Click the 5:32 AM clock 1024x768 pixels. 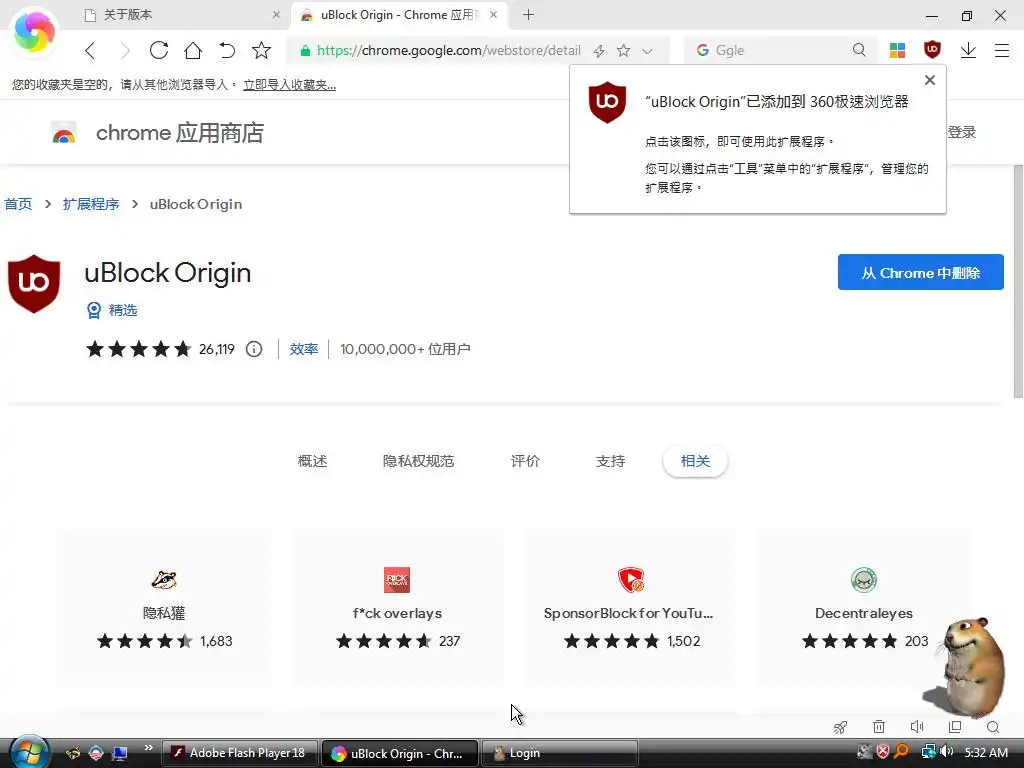[986, 753]
